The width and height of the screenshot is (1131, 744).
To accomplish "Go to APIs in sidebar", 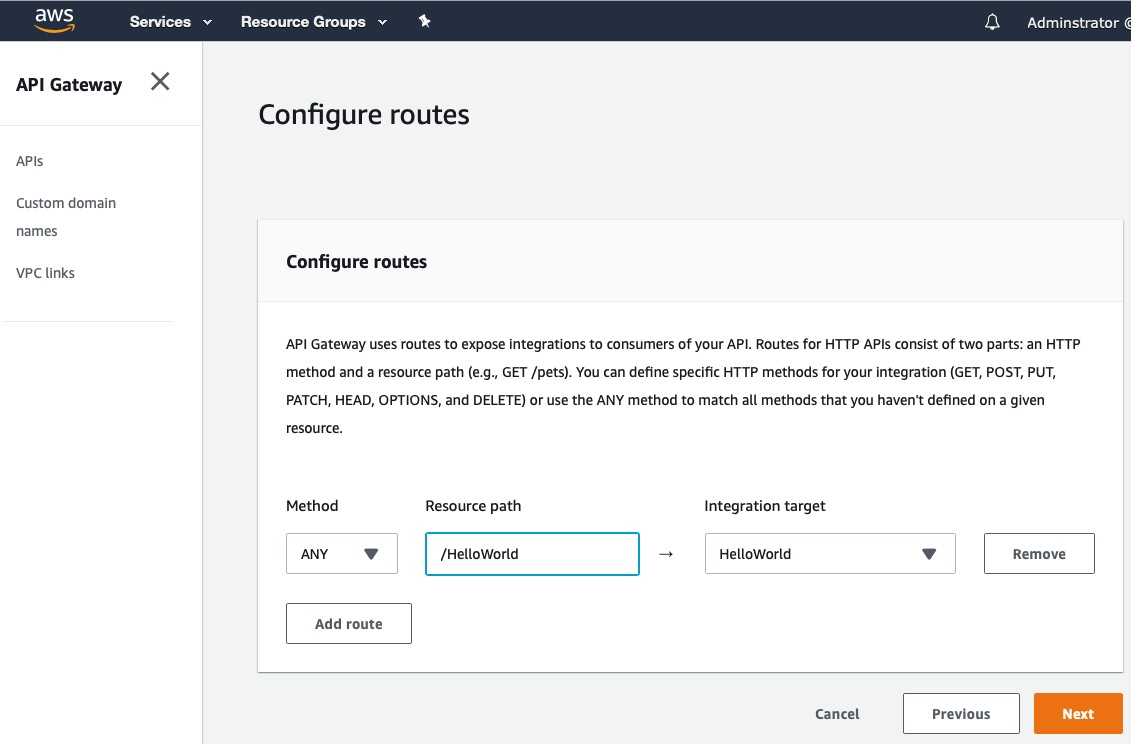I will 30,161.
